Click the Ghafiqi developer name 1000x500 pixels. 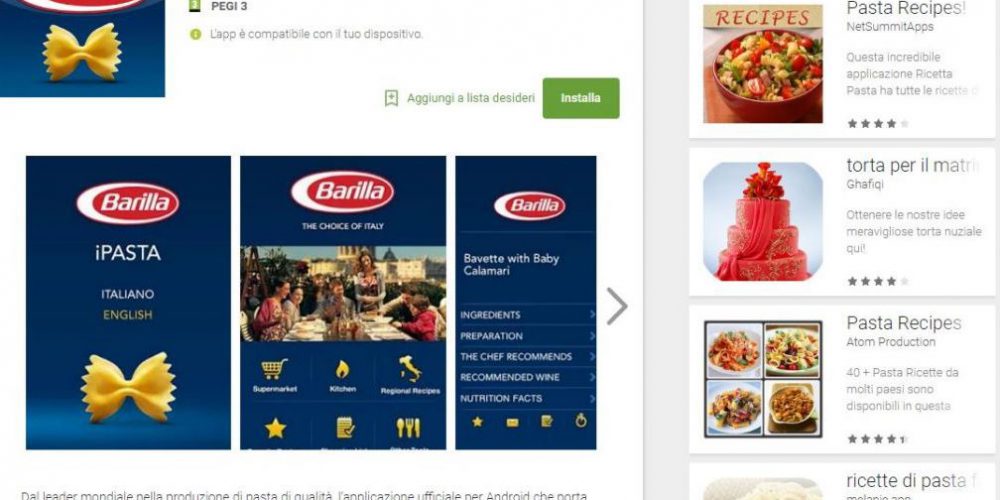pyautogui.click(x=865, y=184)
